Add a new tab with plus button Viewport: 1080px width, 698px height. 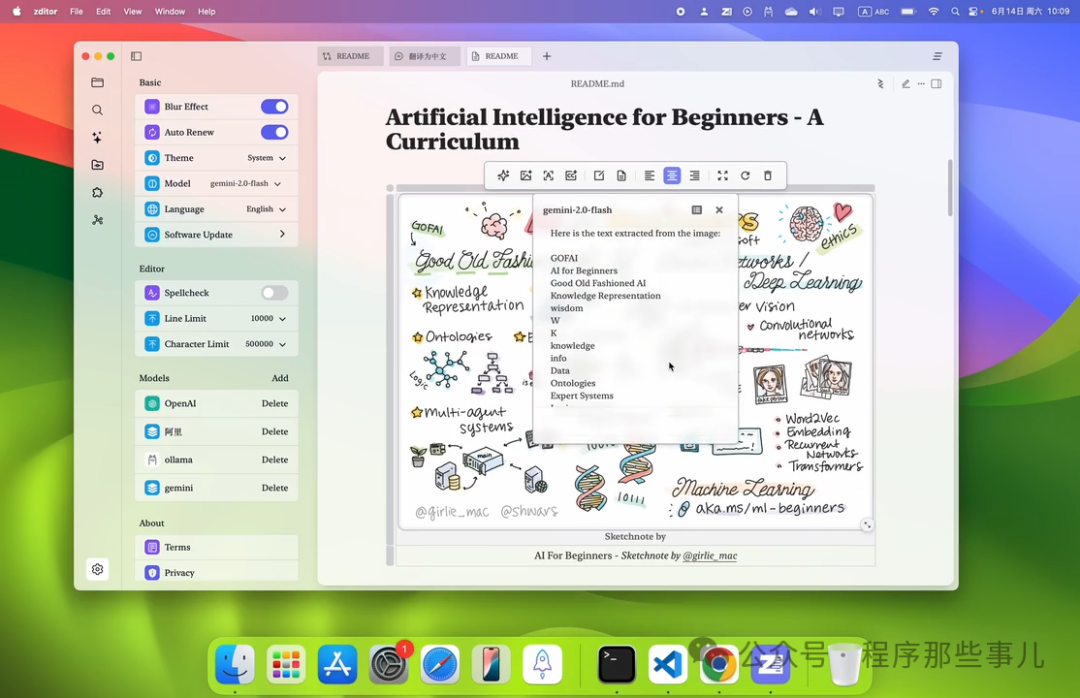(547, 56)
